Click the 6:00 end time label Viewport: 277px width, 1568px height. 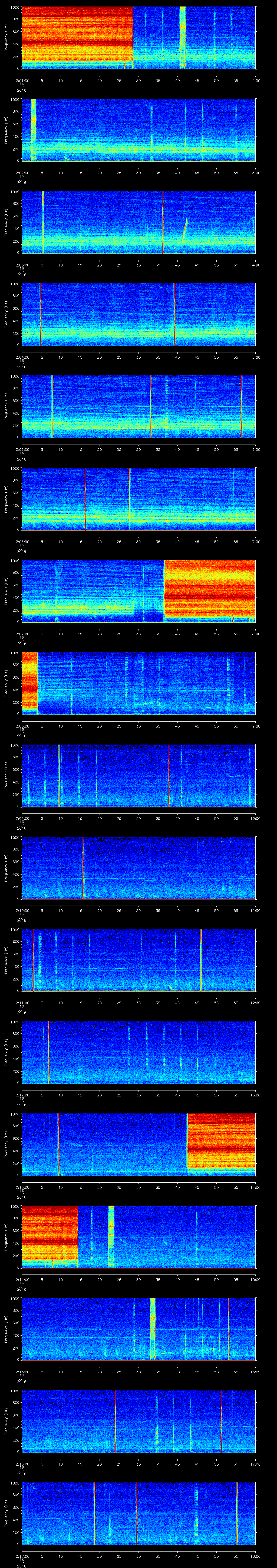(256, 449)
